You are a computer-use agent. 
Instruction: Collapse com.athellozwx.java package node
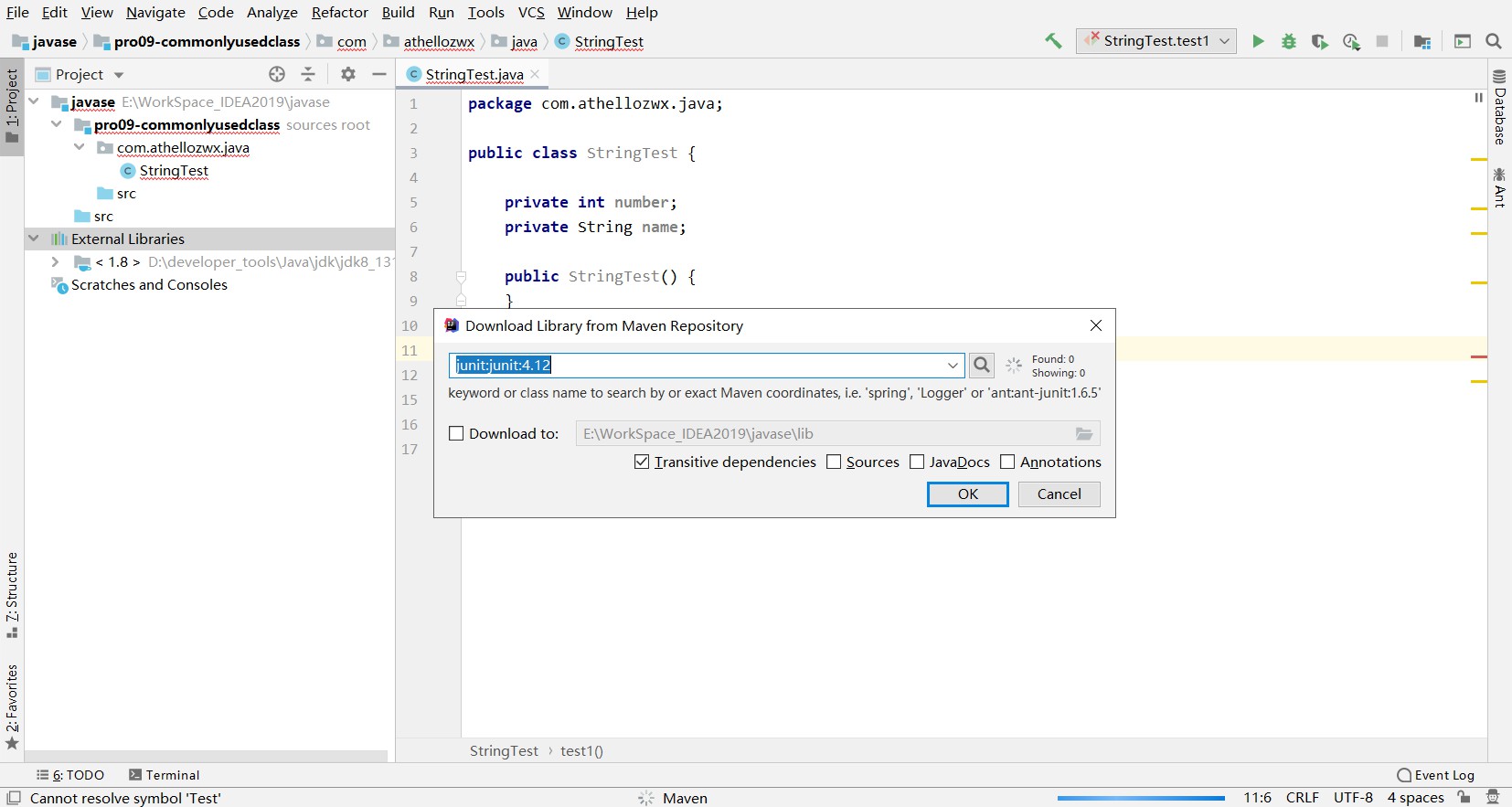(80, 147)
